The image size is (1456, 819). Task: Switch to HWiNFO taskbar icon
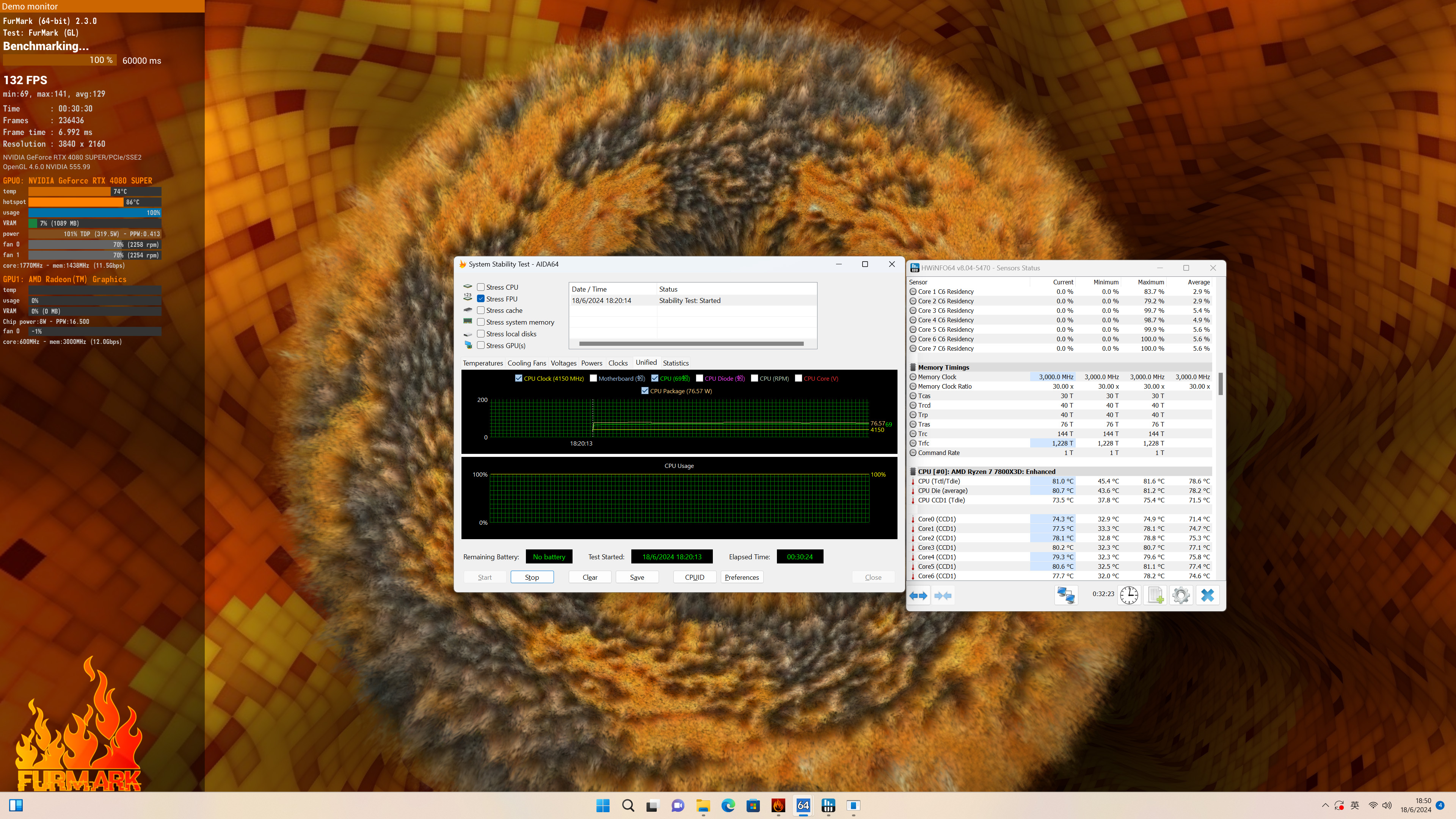click(828, 805)
